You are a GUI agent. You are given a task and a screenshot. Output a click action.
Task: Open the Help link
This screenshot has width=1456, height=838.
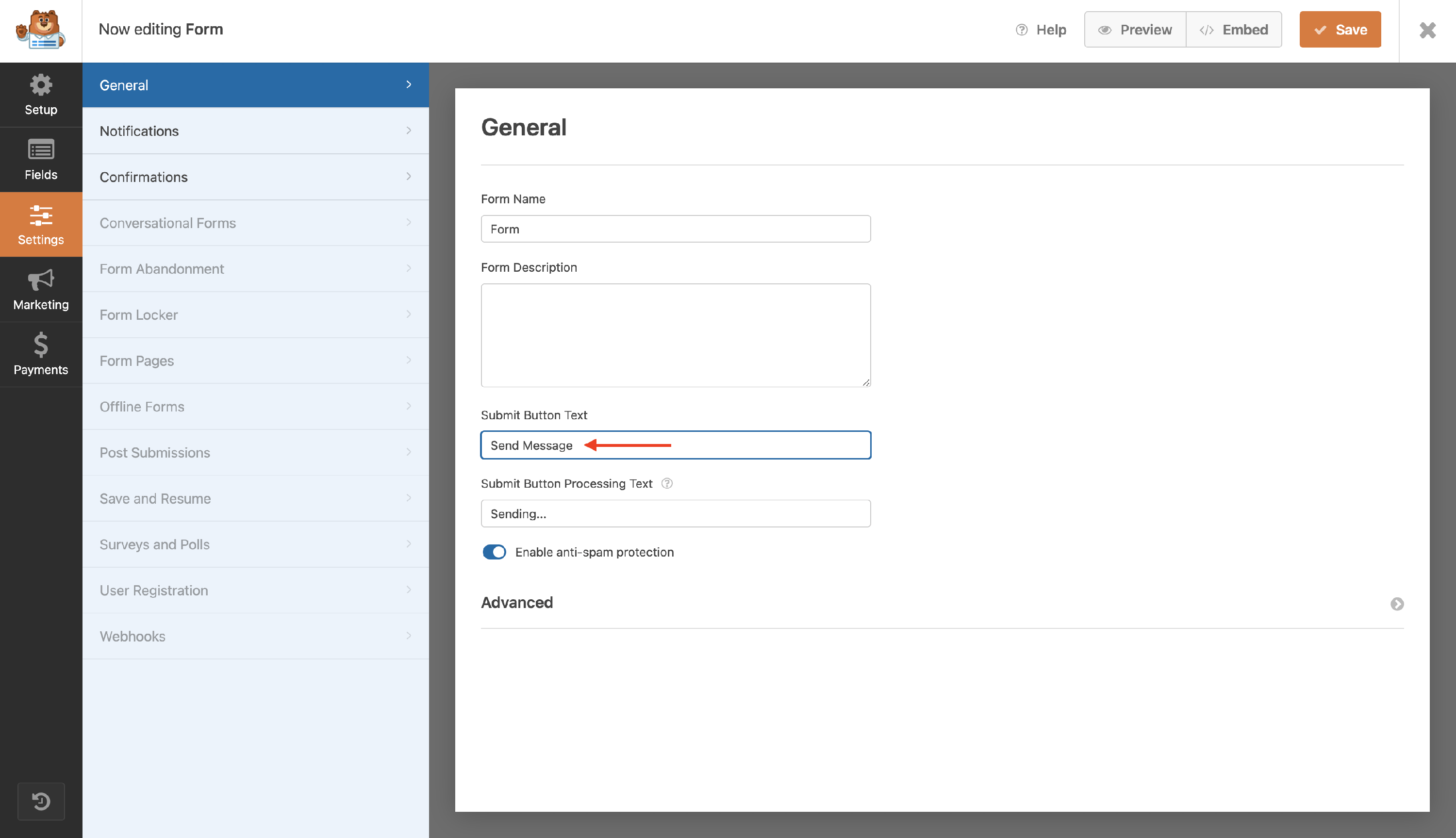(1041, 30)
